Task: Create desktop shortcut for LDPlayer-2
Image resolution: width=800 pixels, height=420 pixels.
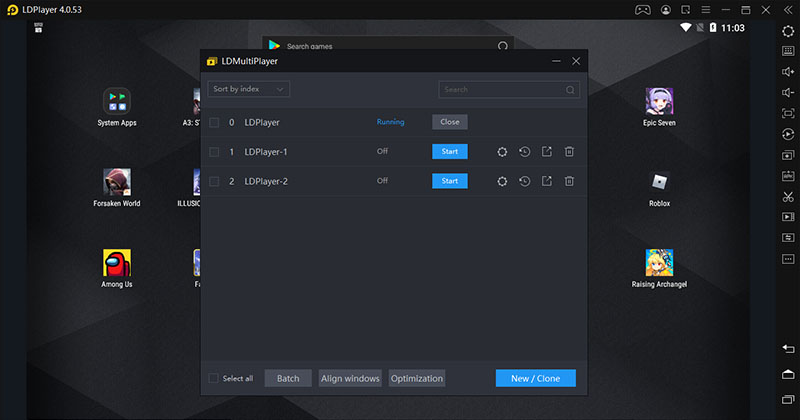Action: coord(546,181)
